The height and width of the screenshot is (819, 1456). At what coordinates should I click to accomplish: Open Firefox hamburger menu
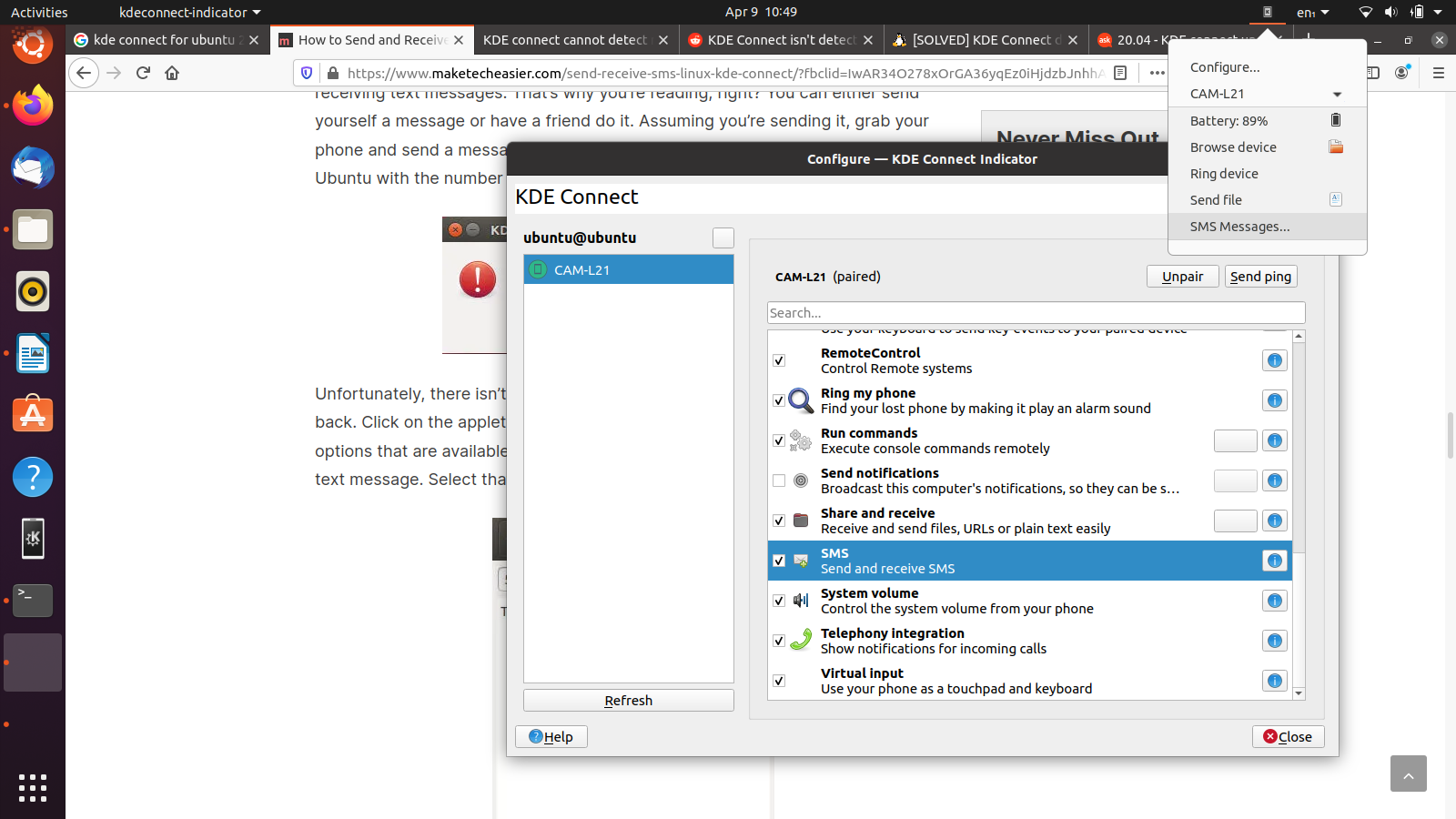tap(1439, 73)
